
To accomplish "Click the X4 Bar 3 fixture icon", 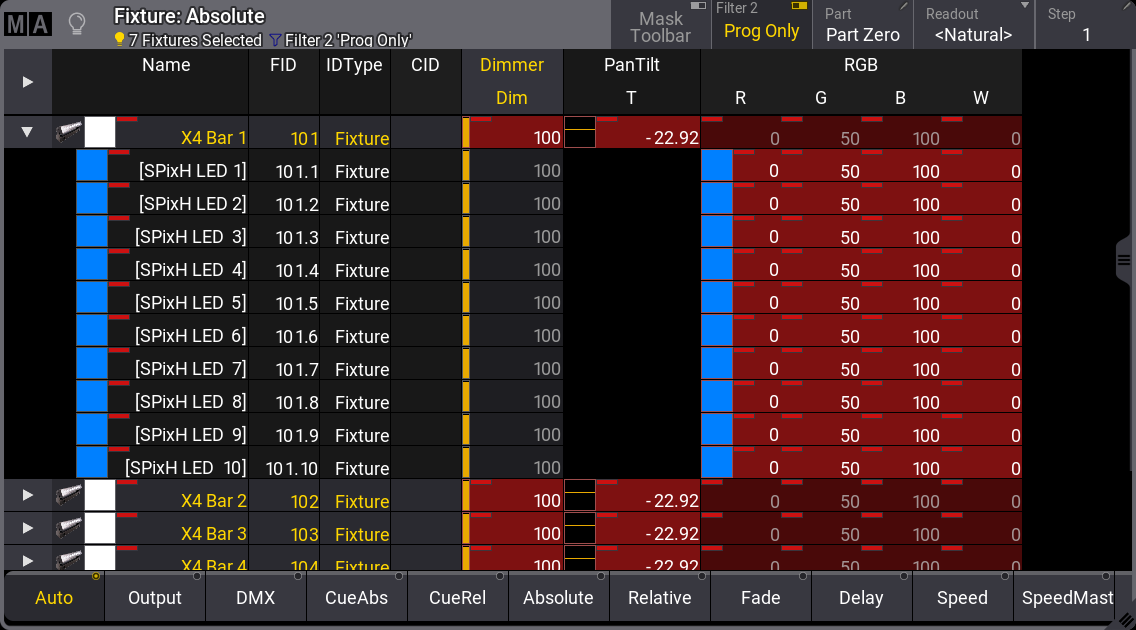I will point(69,528).
